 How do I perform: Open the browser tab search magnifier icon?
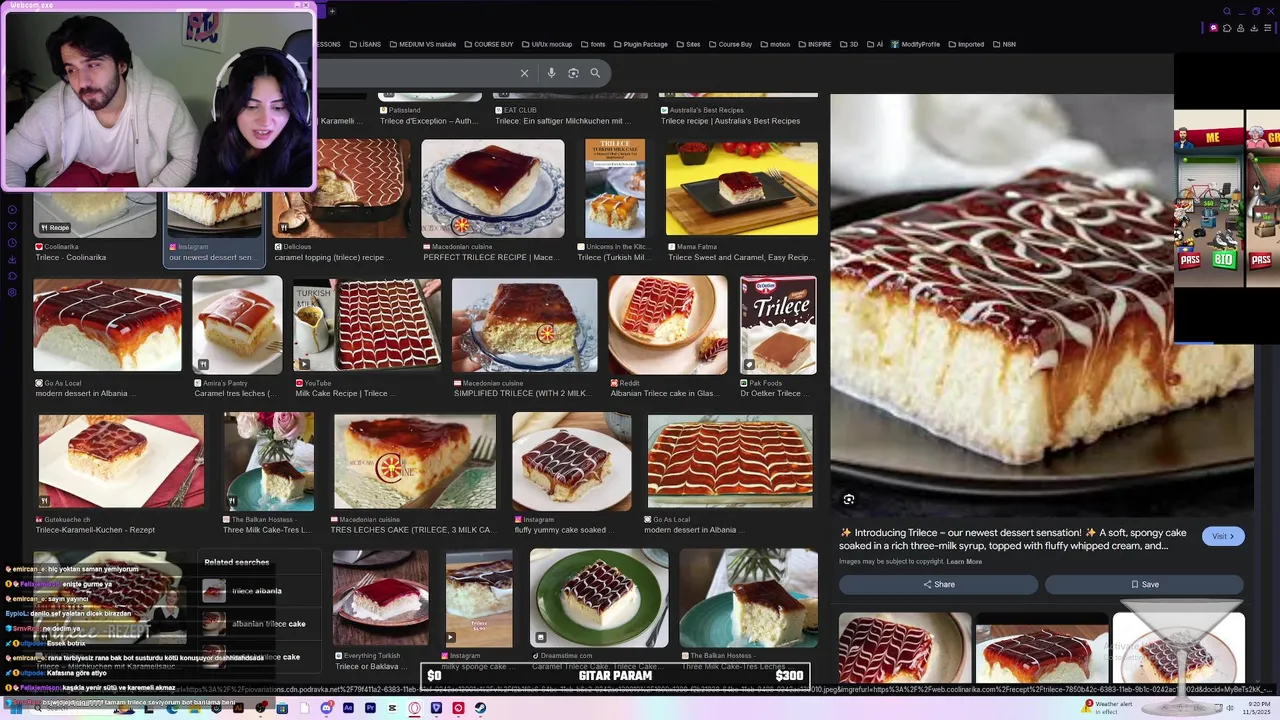coord(1227,11)
